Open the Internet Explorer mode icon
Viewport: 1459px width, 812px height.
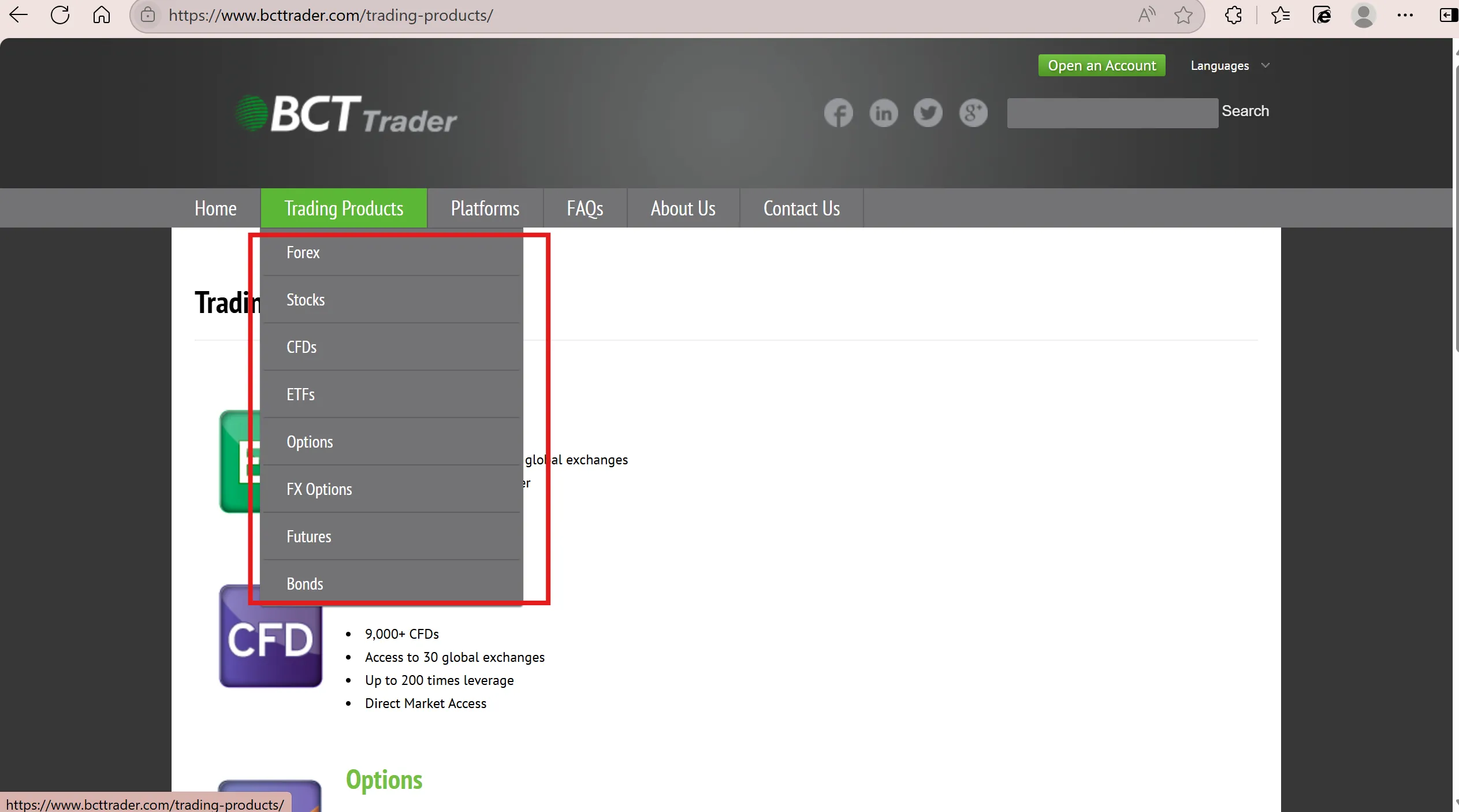tap(1322, 15)
